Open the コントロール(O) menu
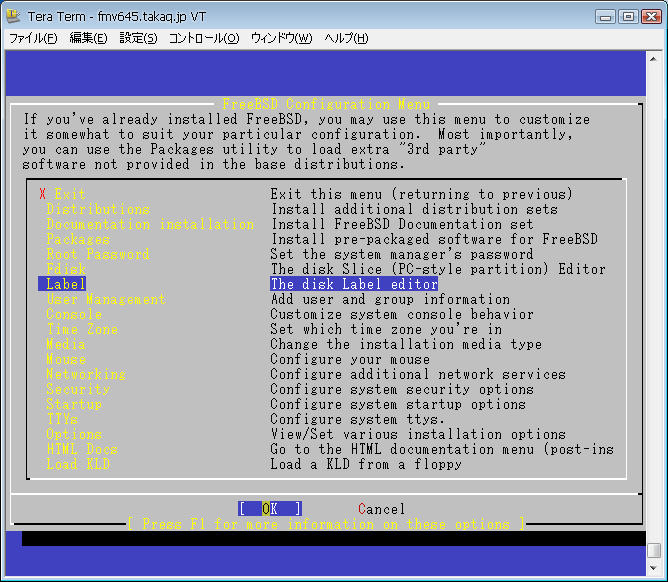This screenshot has height=582, width=668. (204, 38)
